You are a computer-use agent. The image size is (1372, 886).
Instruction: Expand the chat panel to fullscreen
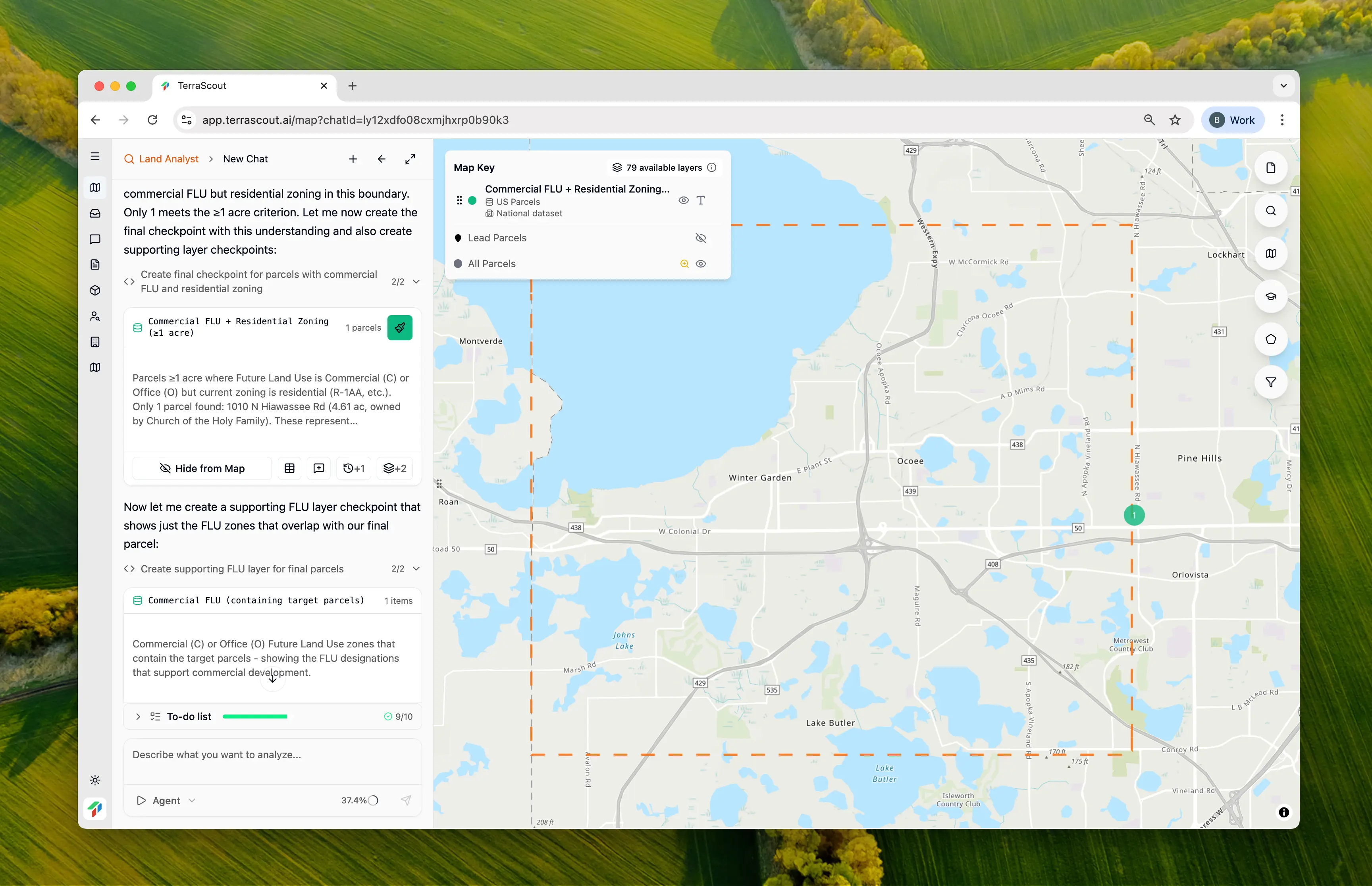(x=410, y=159)
